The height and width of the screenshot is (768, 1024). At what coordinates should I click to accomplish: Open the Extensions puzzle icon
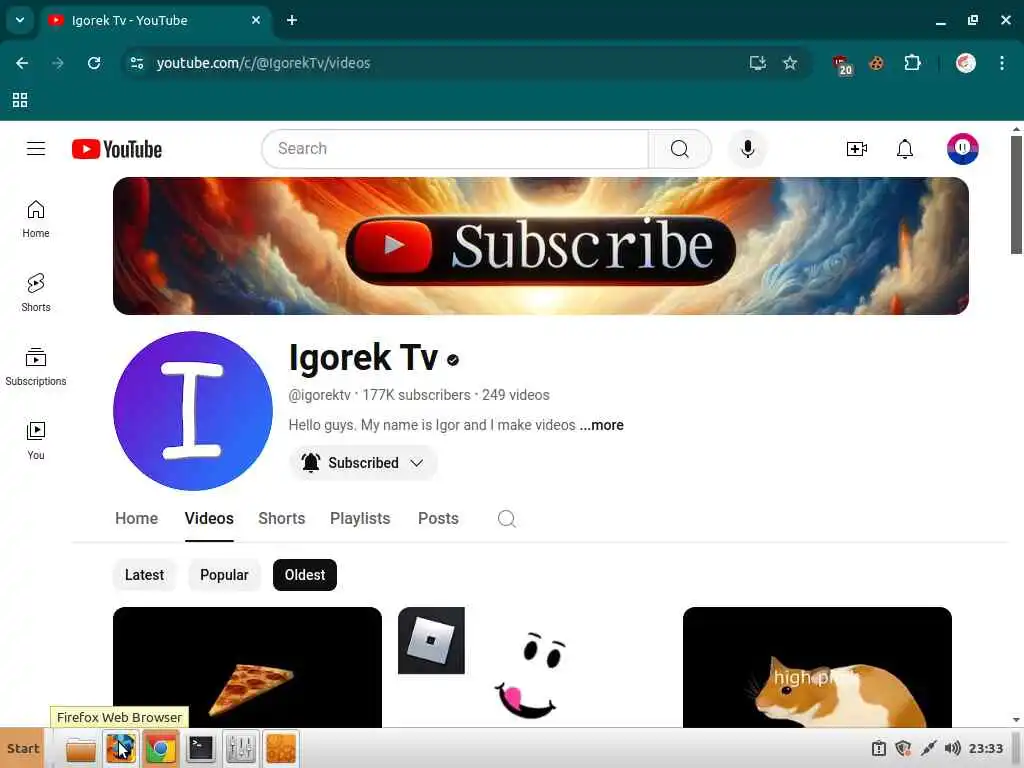(912, 63)
